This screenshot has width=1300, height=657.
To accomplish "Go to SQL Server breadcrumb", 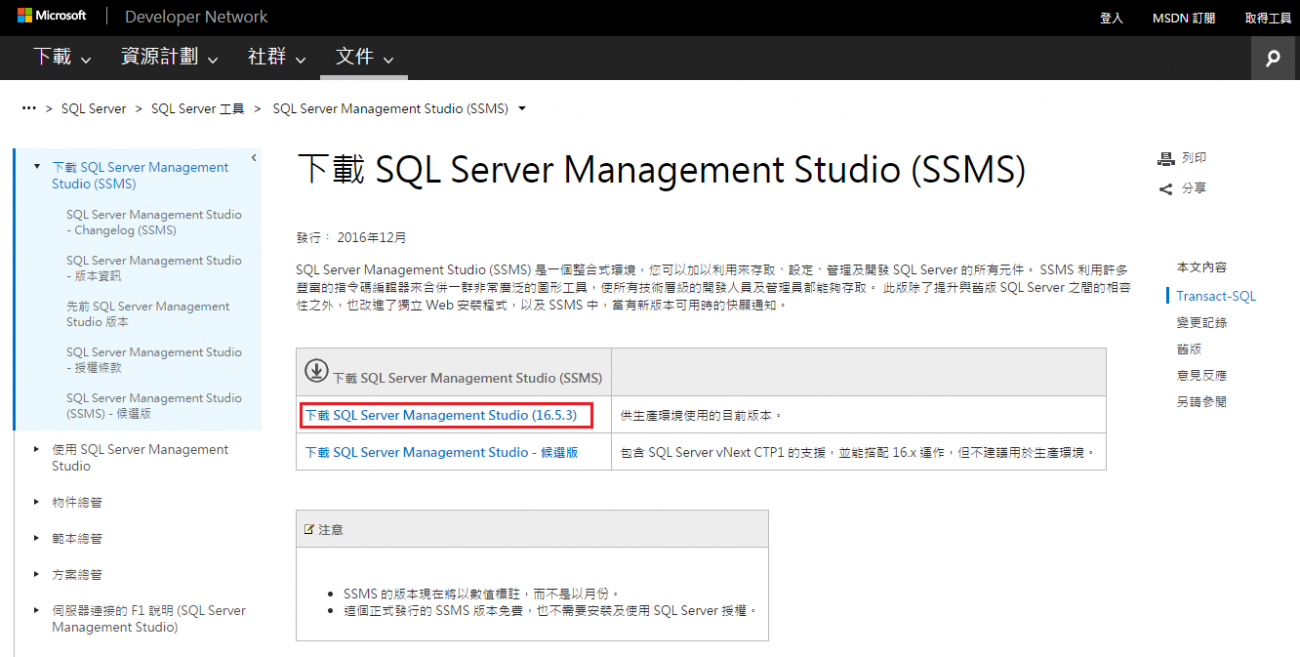I will point(94,109).
